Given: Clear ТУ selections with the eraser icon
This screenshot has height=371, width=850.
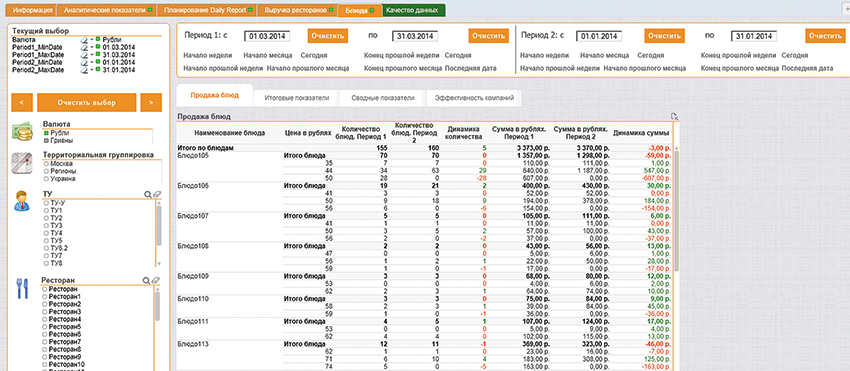Looking at the screenshot, I should (x=156, y=194).
